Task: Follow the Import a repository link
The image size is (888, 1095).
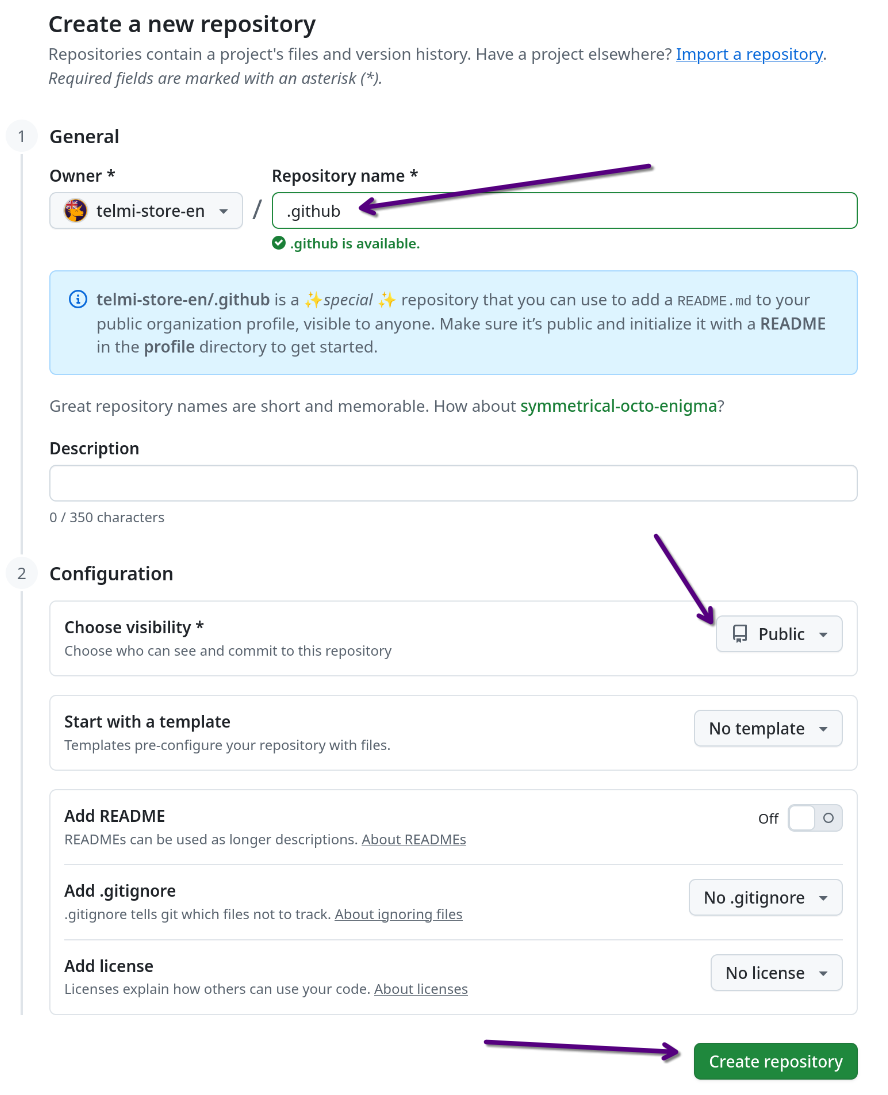Action: tap(749, 54)
